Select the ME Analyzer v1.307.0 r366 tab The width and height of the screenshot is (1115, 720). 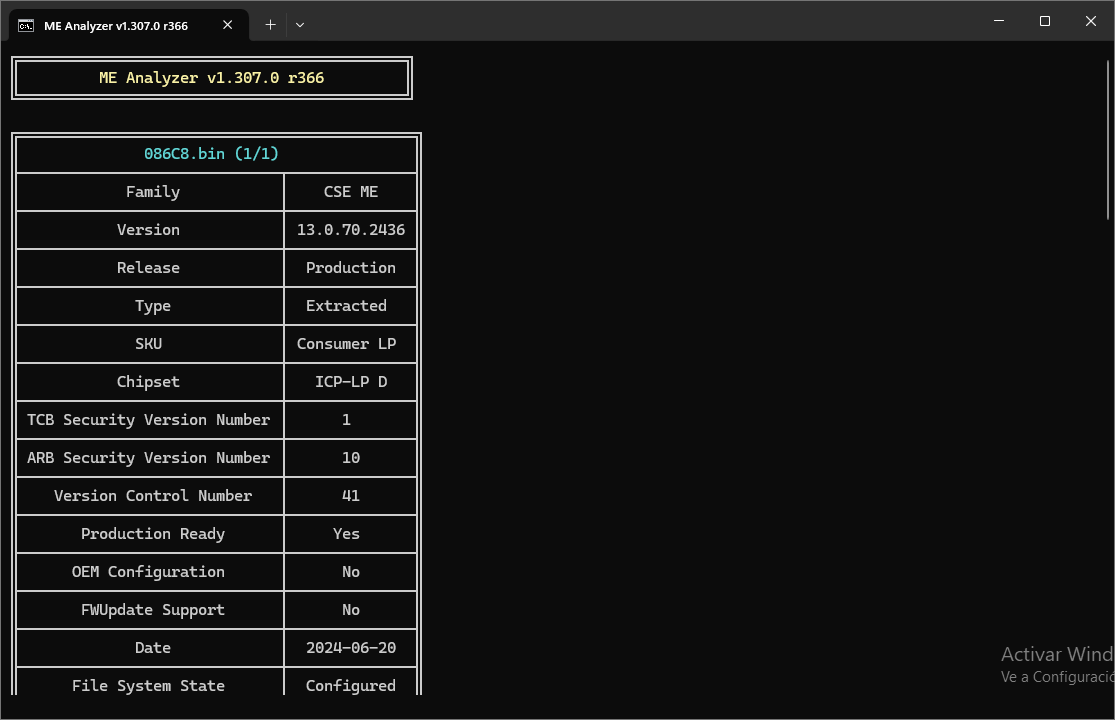(129, 25)
